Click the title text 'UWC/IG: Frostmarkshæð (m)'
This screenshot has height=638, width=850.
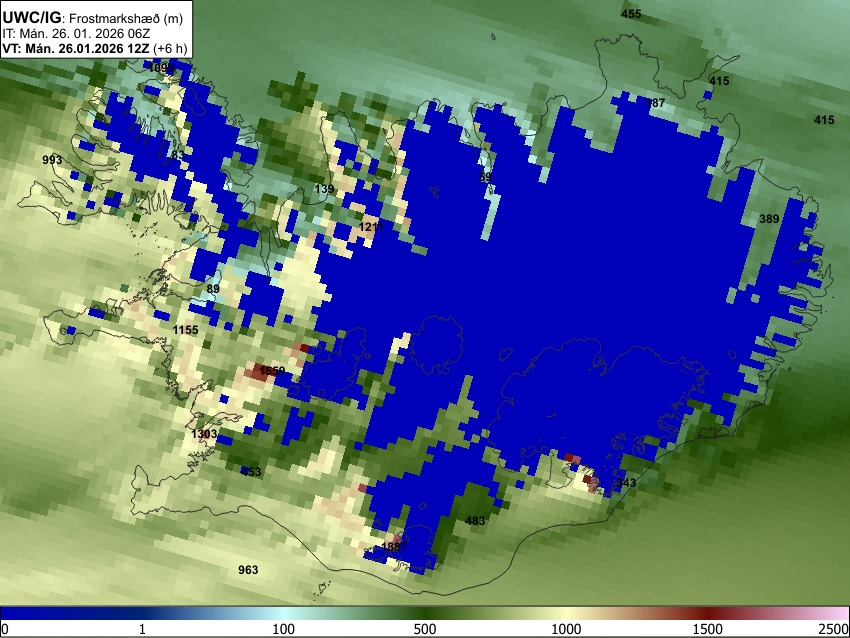point(93,18)
